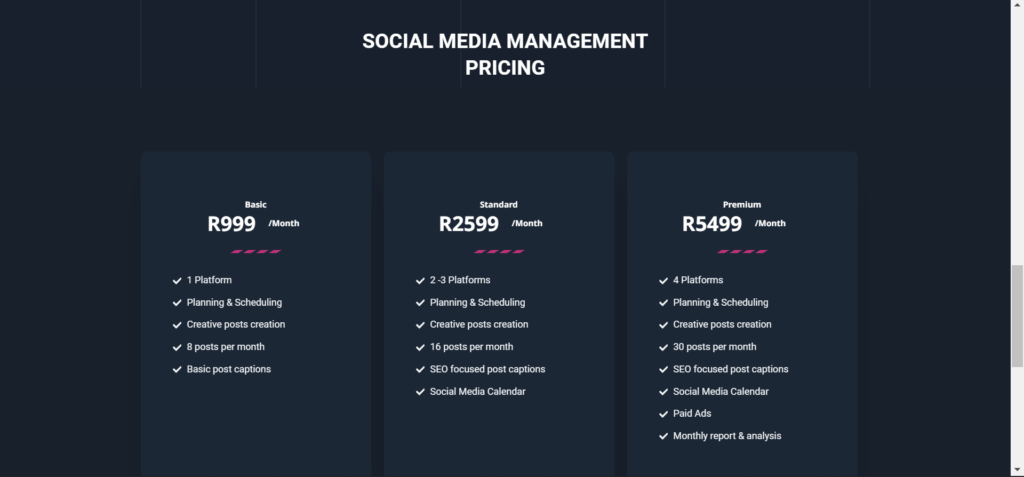Click checkmark icon next to Basic post captions

point(177,369)
